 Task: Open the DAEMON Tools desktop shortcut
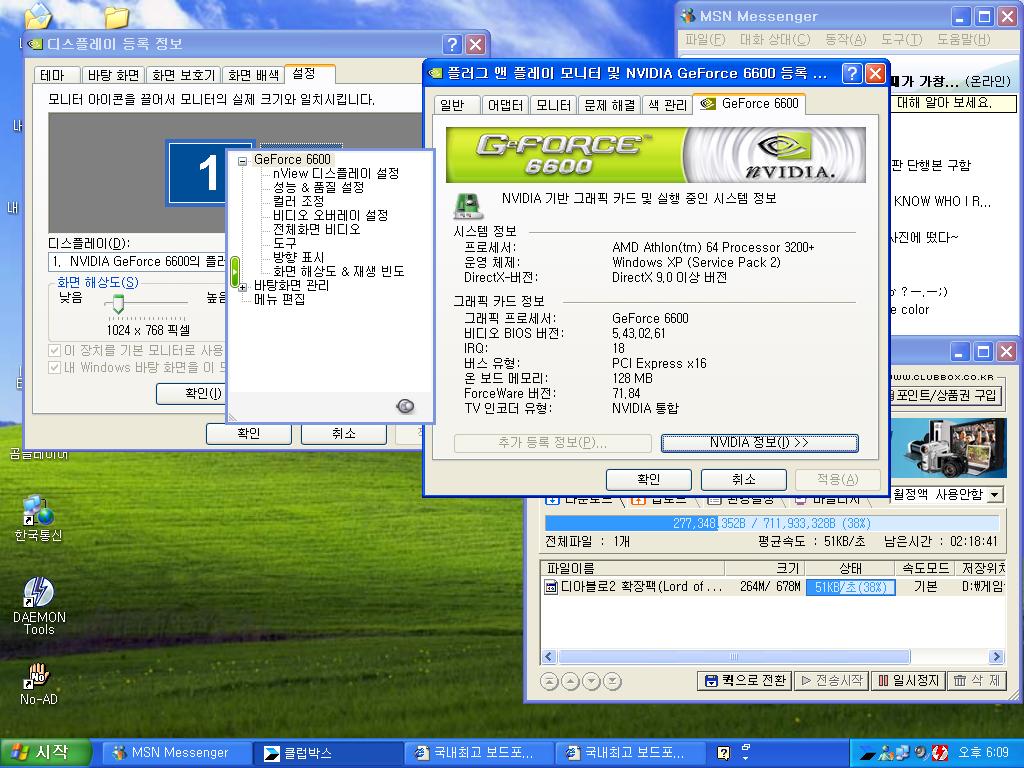coord(39,606)
